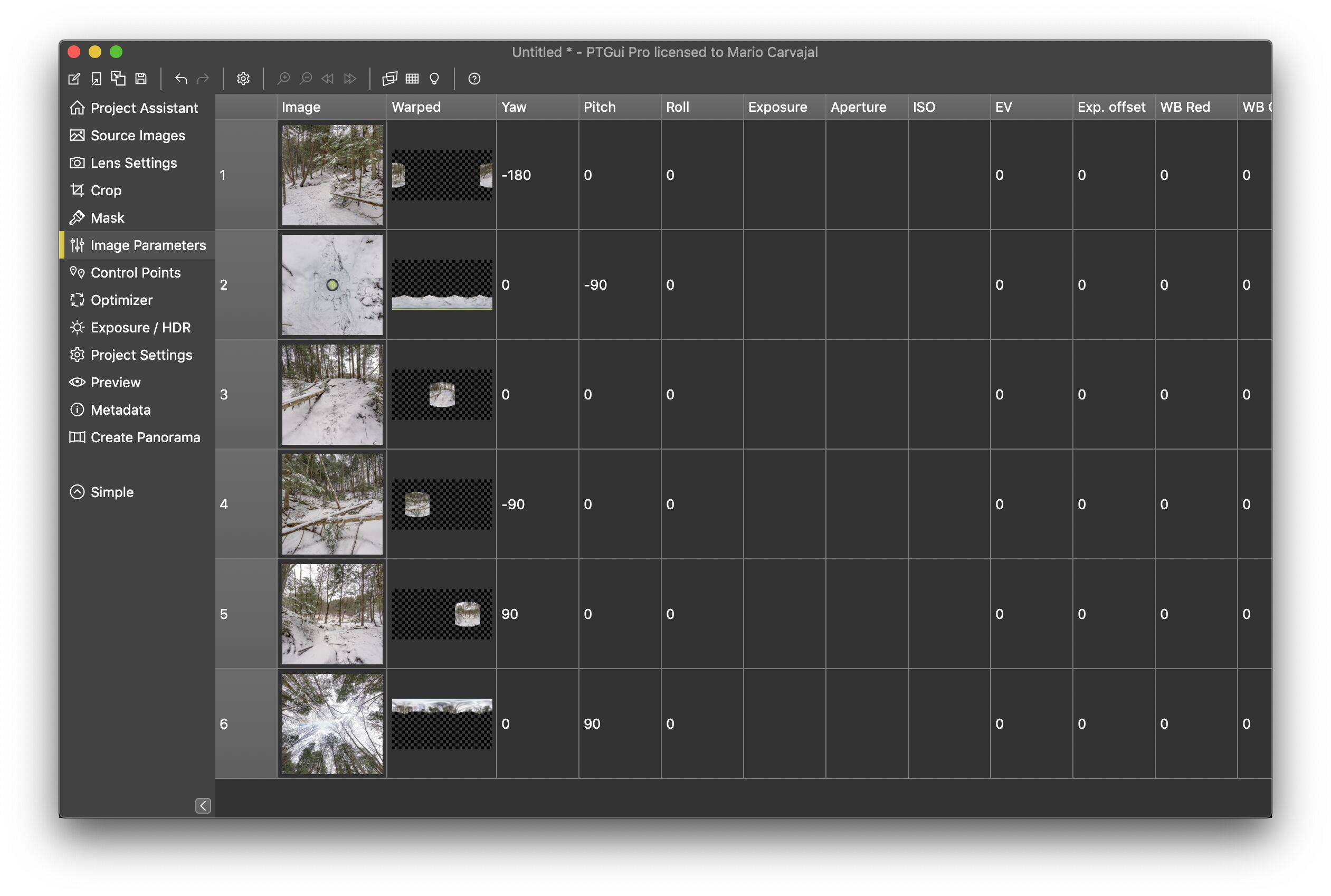Click the Next image double-arrow icon

tap(350, 78)
